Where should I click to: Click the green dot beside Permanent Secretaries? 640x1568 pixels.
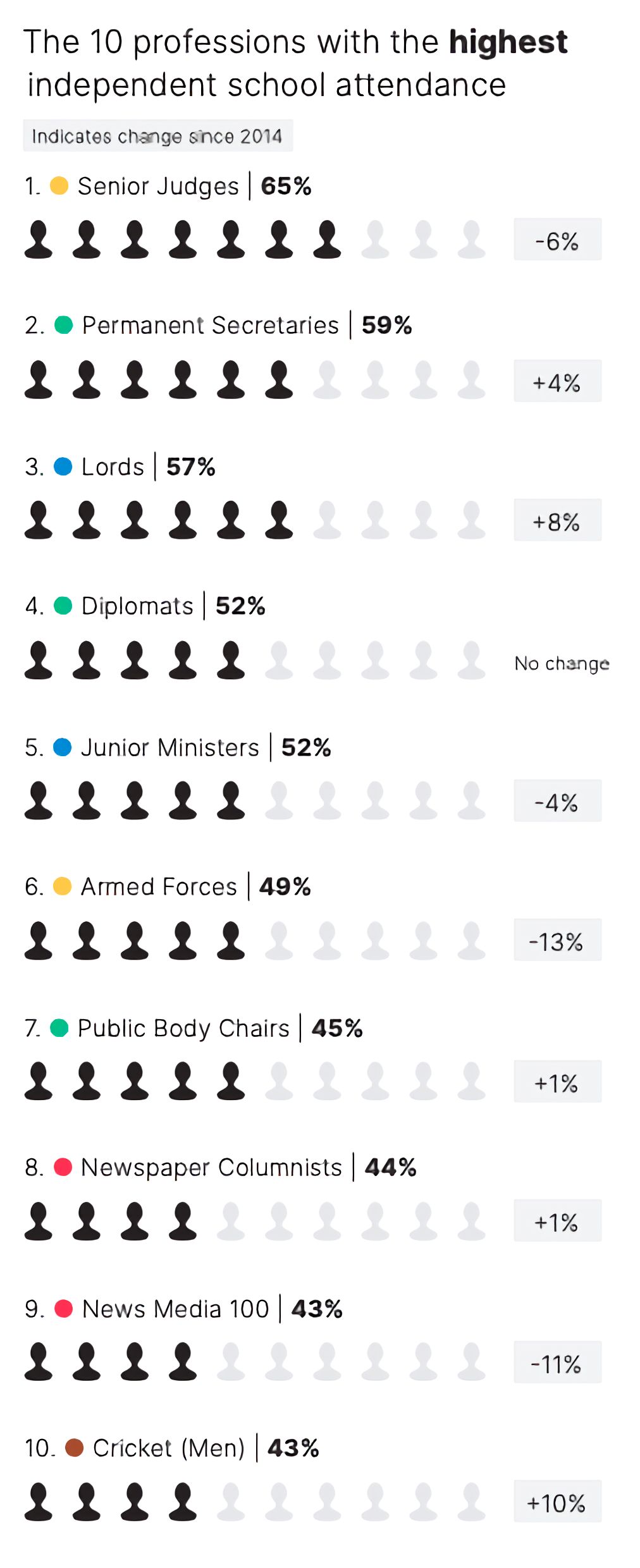click(x=63, y=325)
